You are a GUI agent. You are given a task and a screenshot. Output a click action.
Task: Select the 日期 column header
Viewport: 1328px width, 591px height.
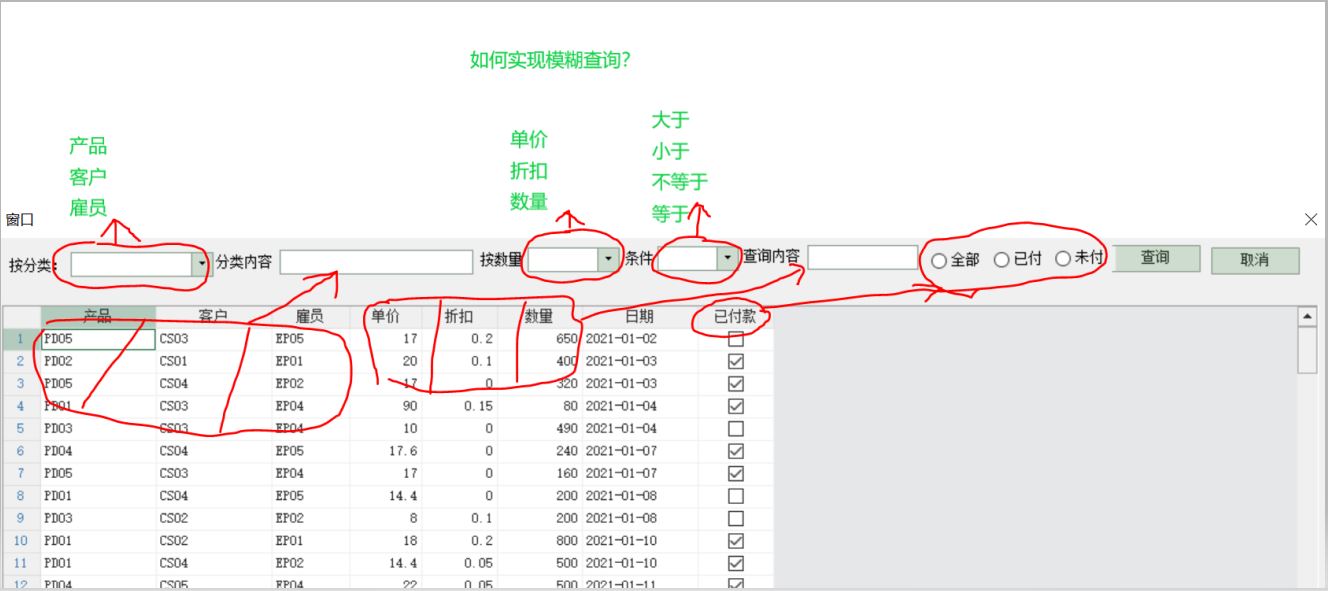640,316
